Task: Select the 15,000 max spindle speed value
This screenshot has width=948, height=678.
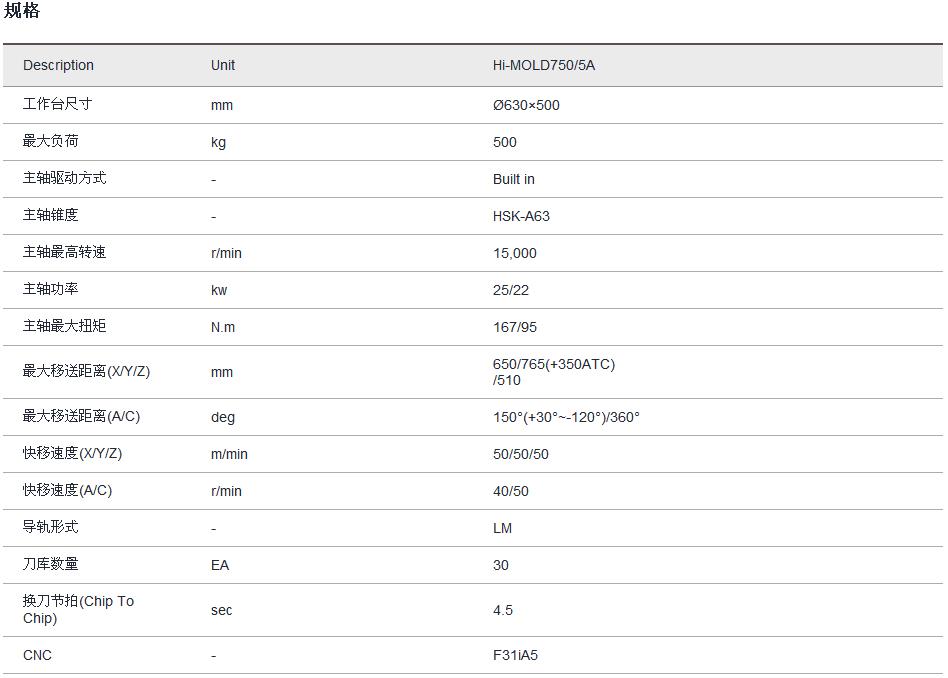Action: point(514,253)
